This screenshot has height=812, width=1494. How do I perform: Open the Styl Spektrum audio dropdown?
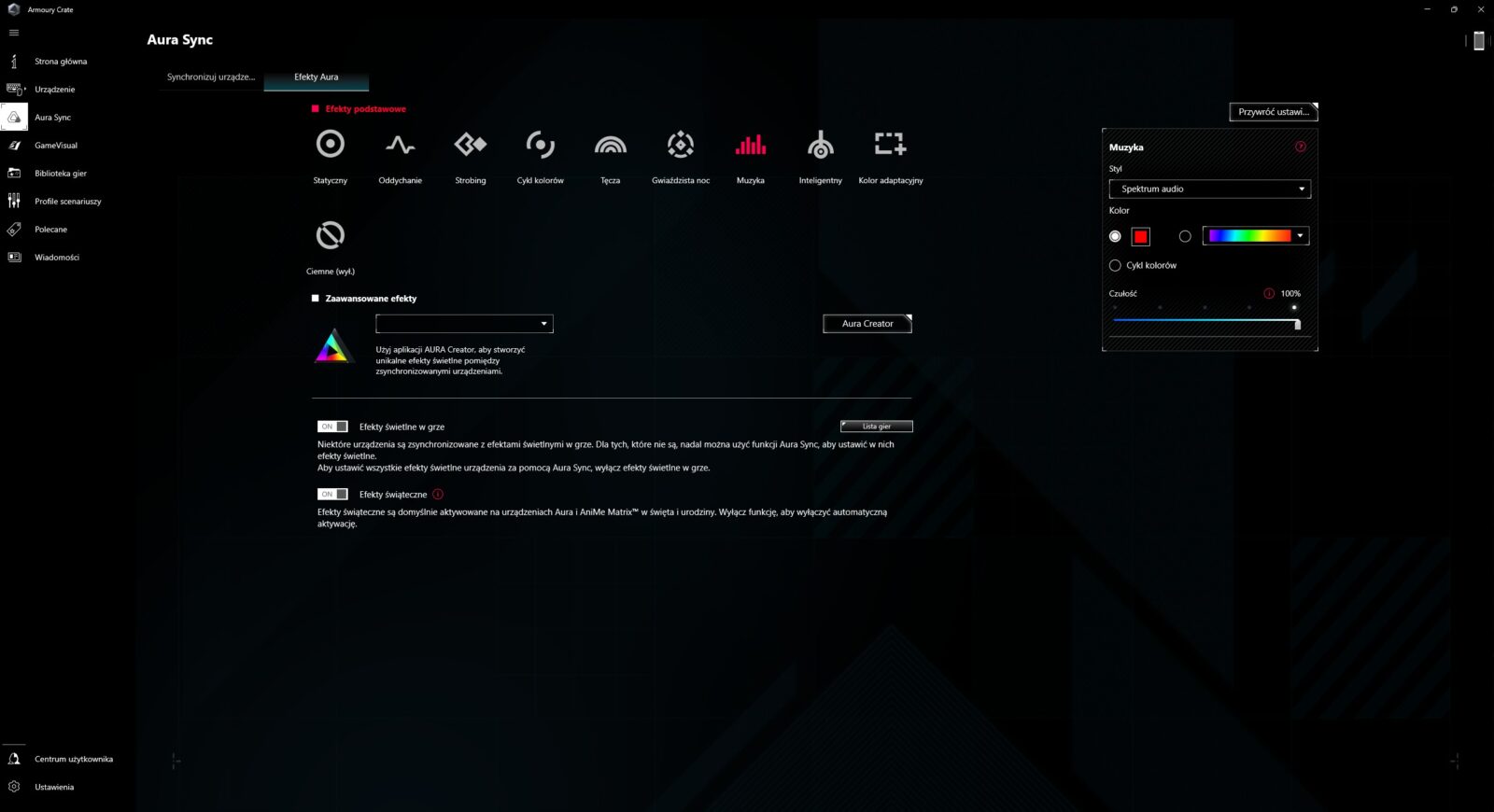[1209, 189]
